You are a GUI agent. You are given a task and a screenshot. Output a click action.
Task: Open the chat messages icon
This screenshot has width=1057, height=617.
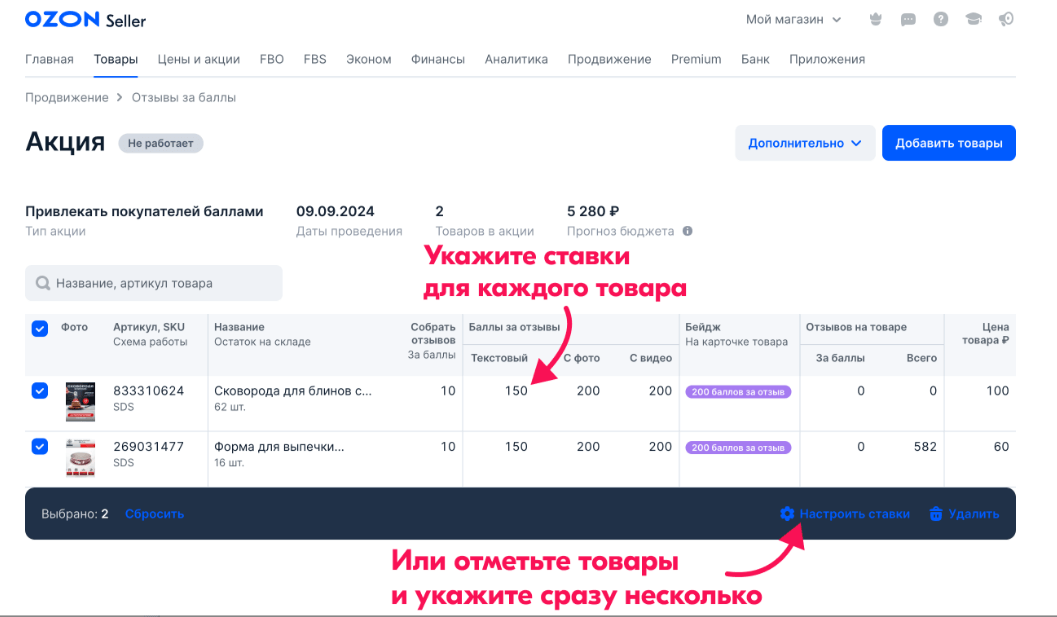[908, 19]
